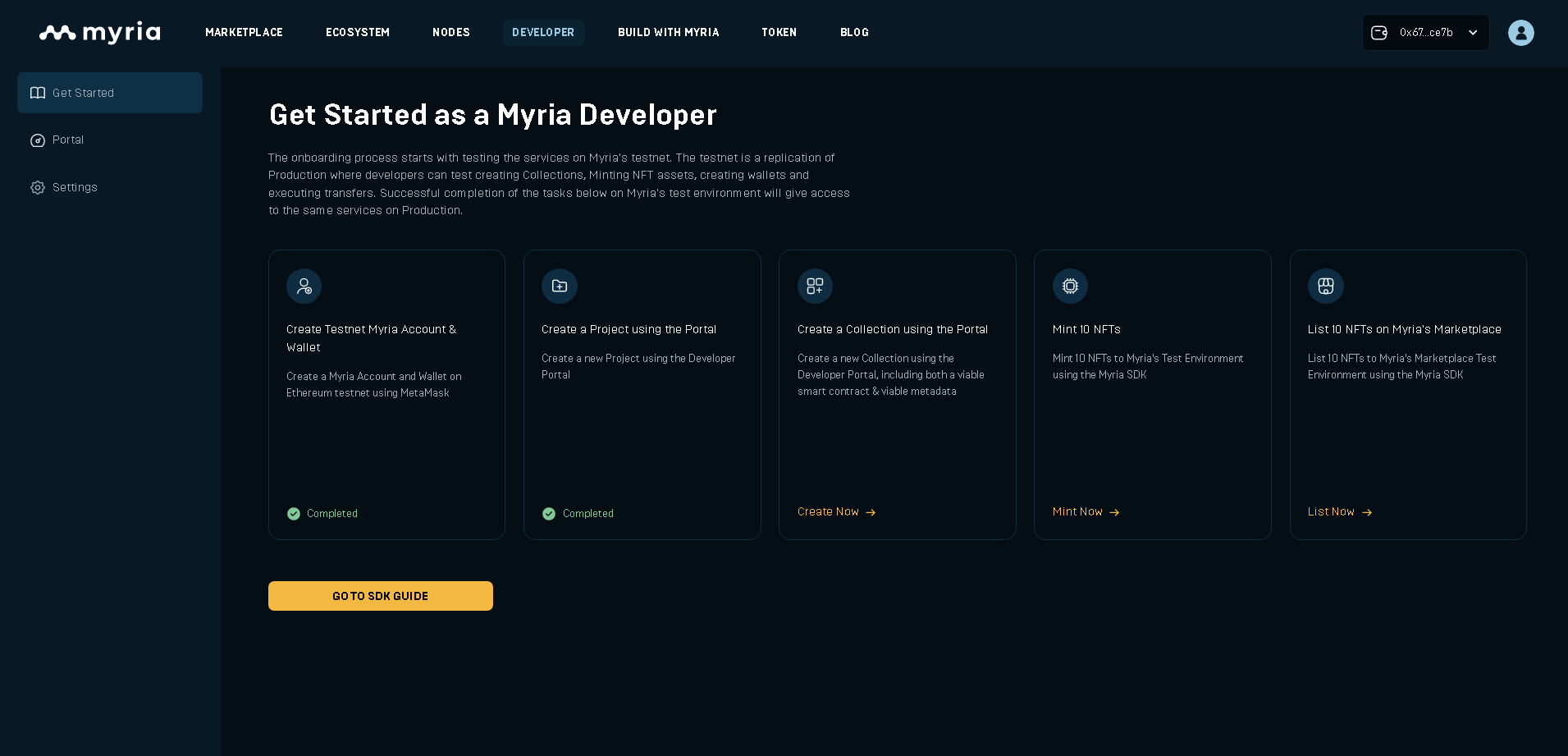Click the onboarding process description paragraph

pos(559,184)
